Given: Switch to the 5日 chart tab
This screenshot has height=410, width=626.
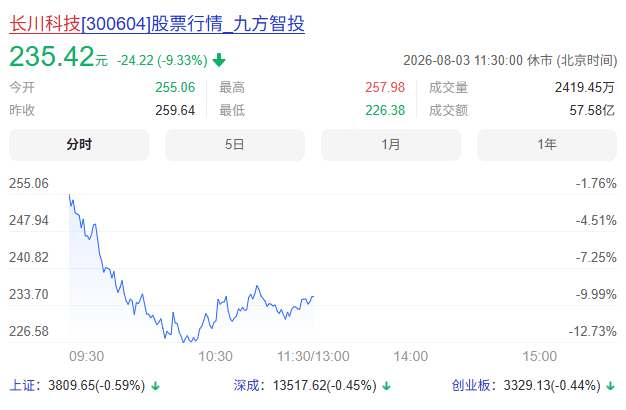Looking at the screenshot, I should click(235, 145).
